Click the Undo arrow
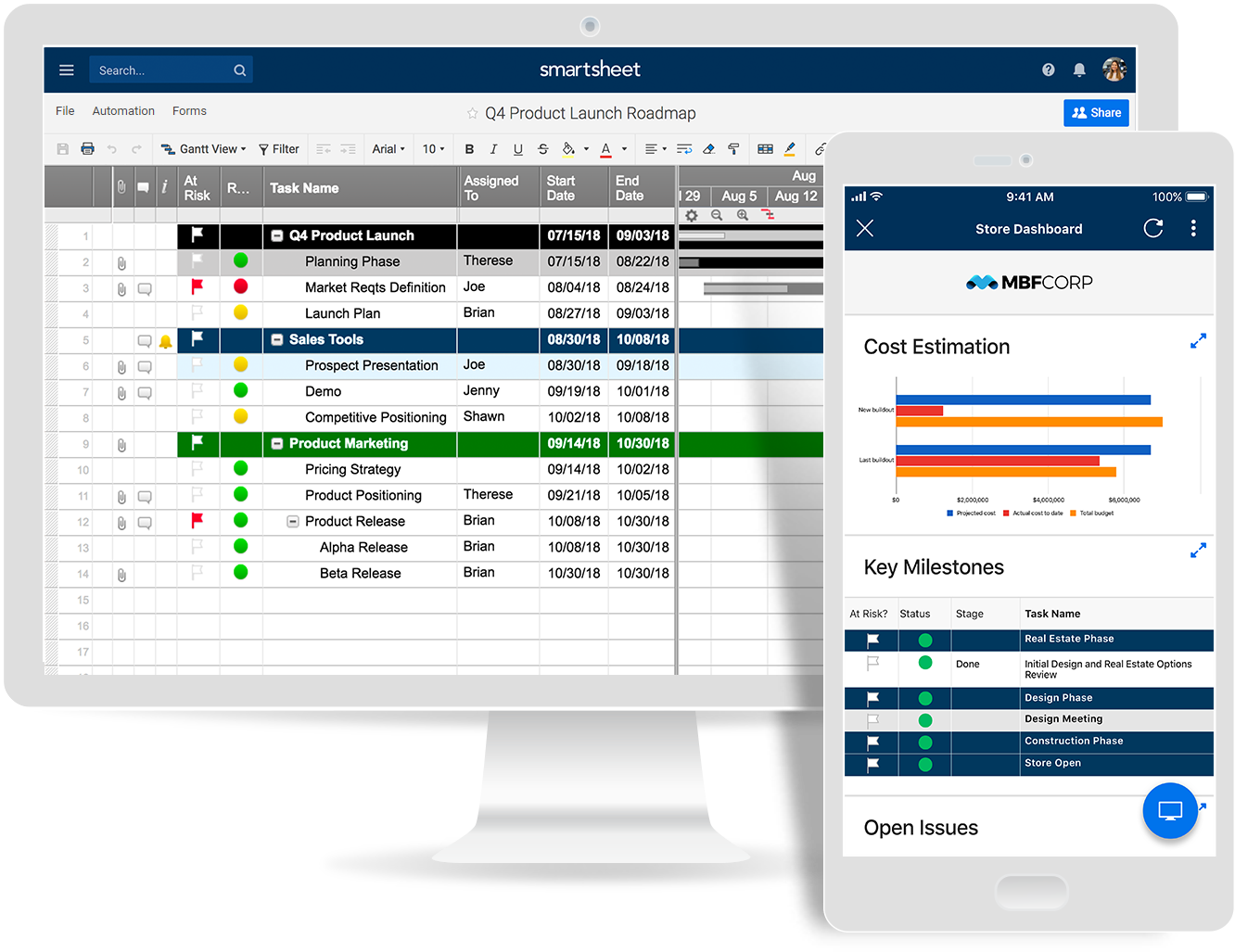Viewport: 1235px width, 952px height. pyautogui.click(x=112, y=149)
